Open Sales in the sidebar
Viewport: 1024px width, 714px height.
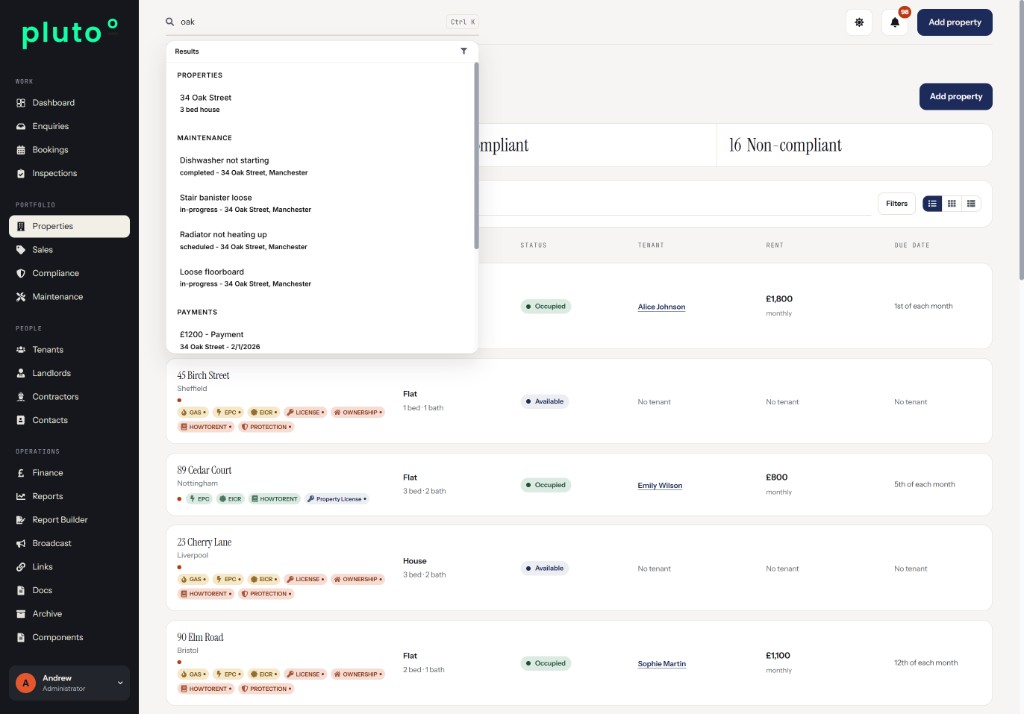point(69,250)
